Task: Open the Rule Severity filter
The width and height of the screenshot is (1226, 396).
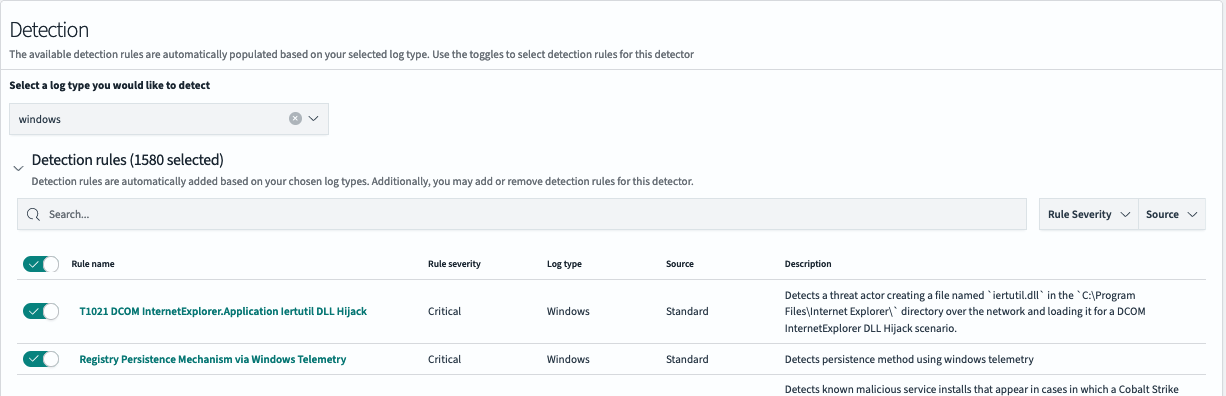Action: [x=1088, y=214]
